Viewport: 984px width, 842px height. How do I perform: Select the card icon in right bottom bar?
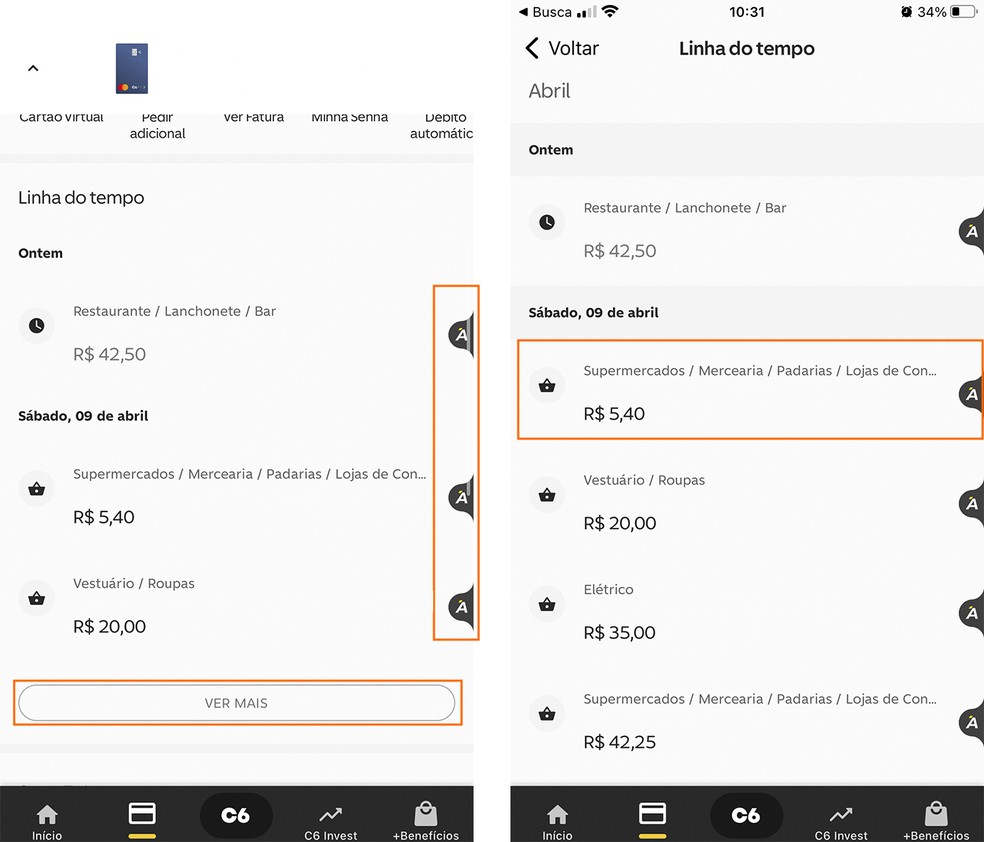(652, 815)
